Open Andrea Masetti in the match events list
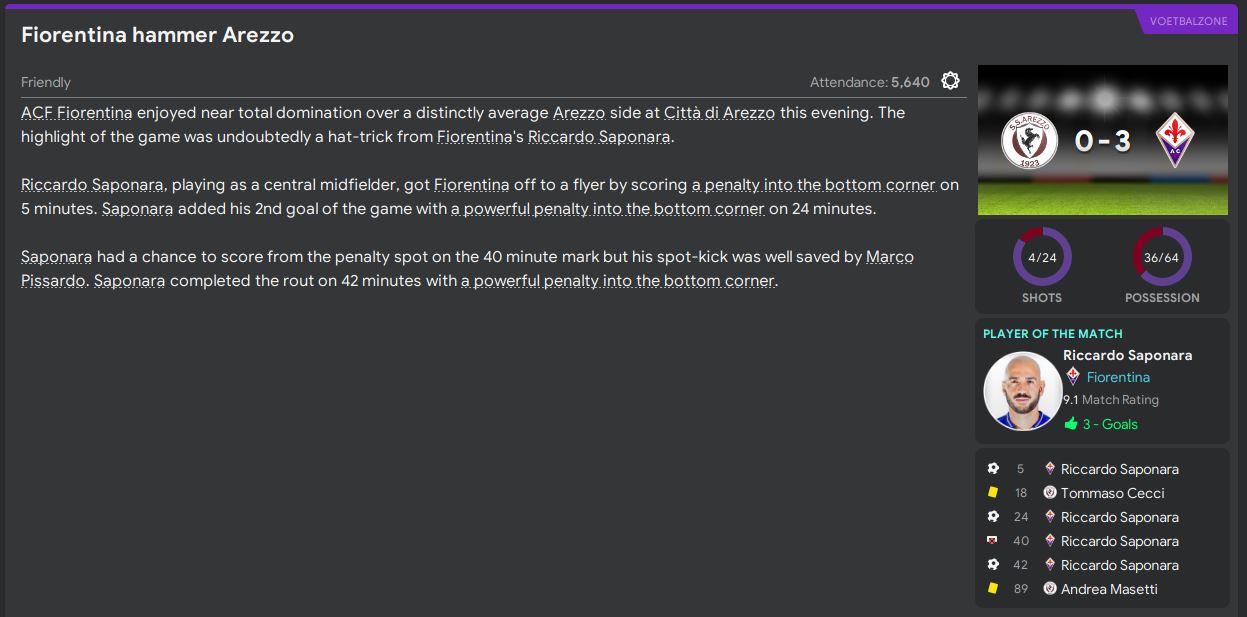This screenshot has width=1247, height=617. click(x=1109, y=589)
